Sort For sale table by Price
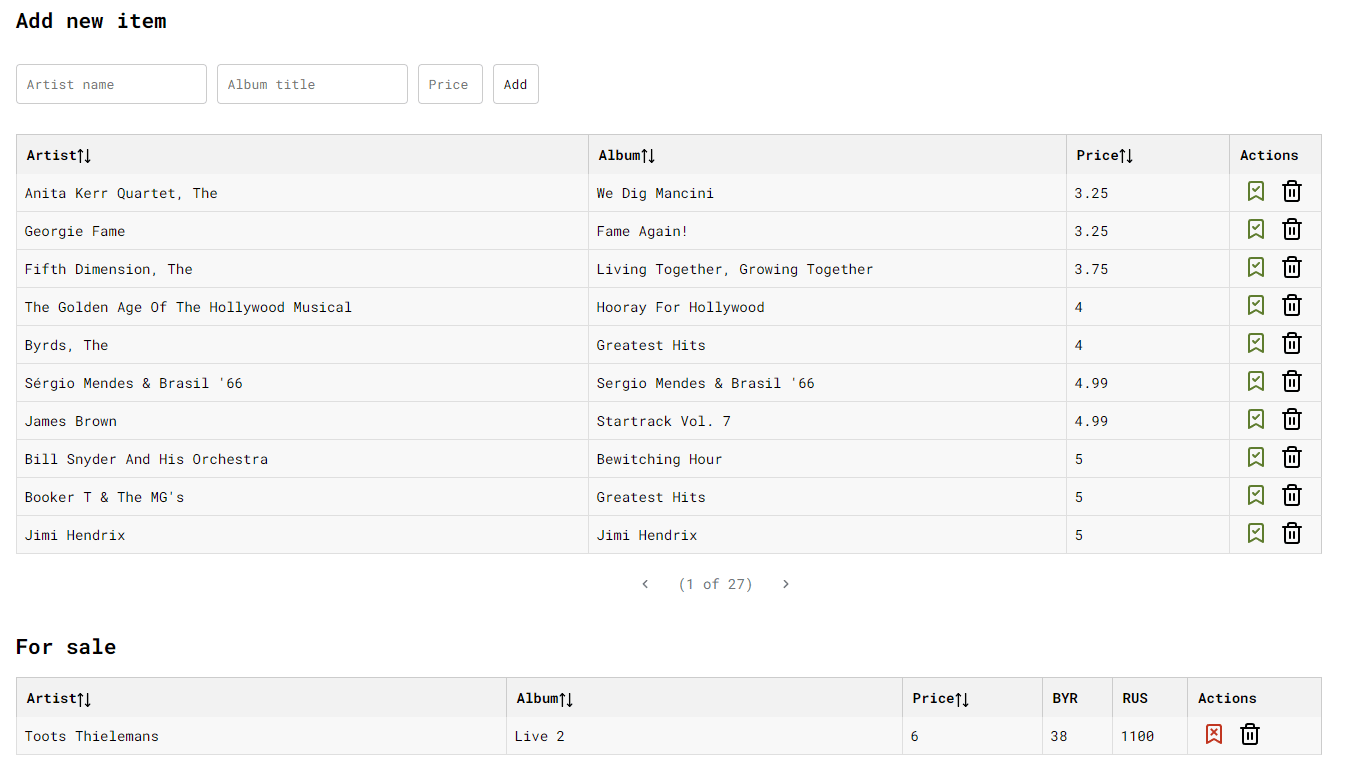This screenshot has width=1350, height=769. 962,699
